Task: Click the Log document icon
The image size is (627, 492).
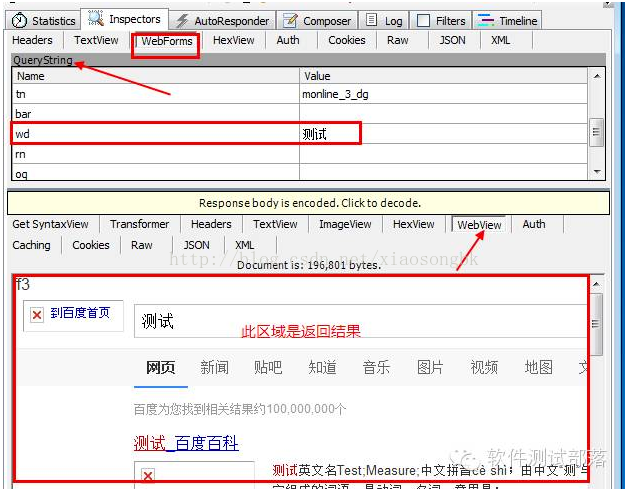Action: click(x=371, y=20)
